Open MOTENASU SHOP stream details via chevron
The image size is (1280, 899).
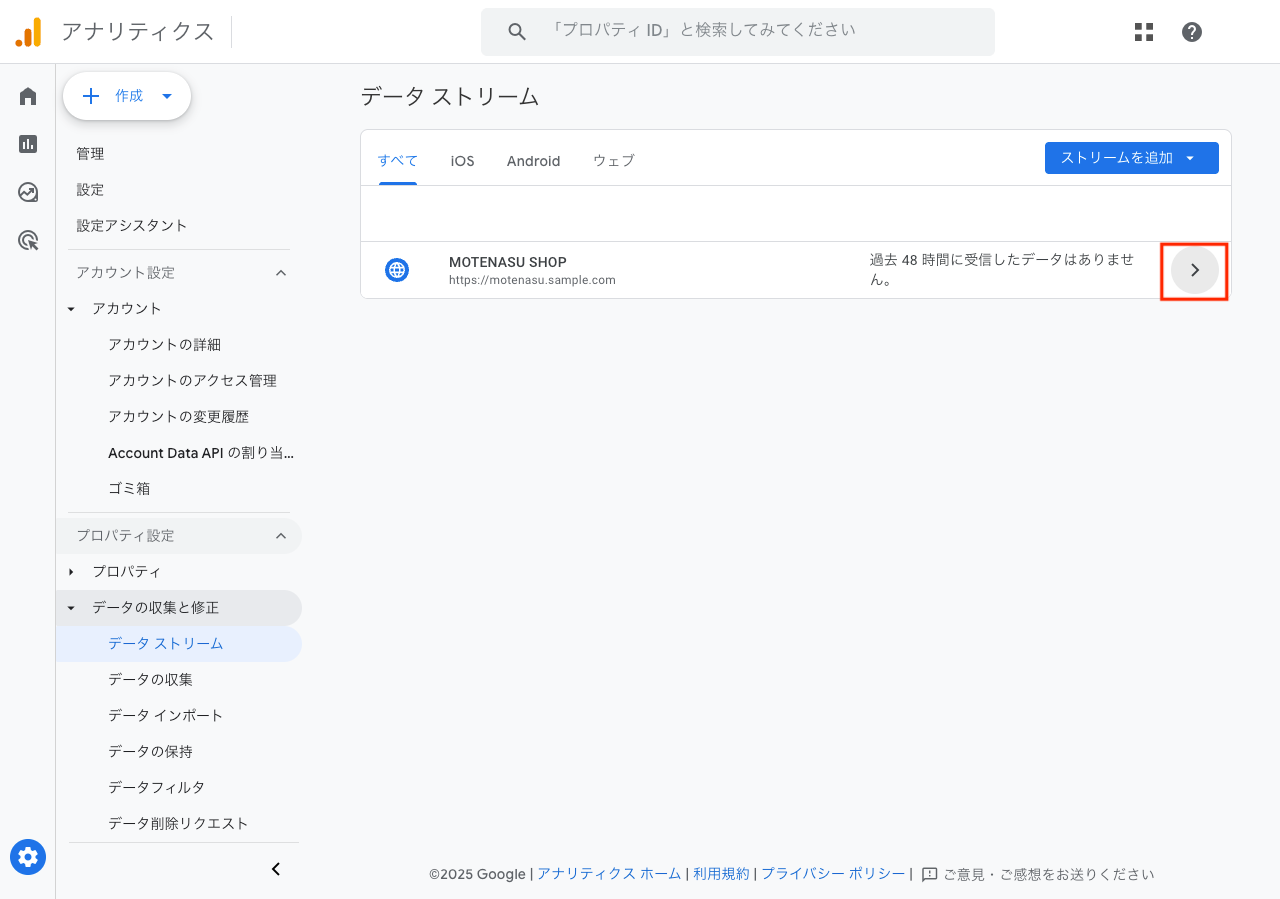pyautogui.click(x=1194, y=270)
